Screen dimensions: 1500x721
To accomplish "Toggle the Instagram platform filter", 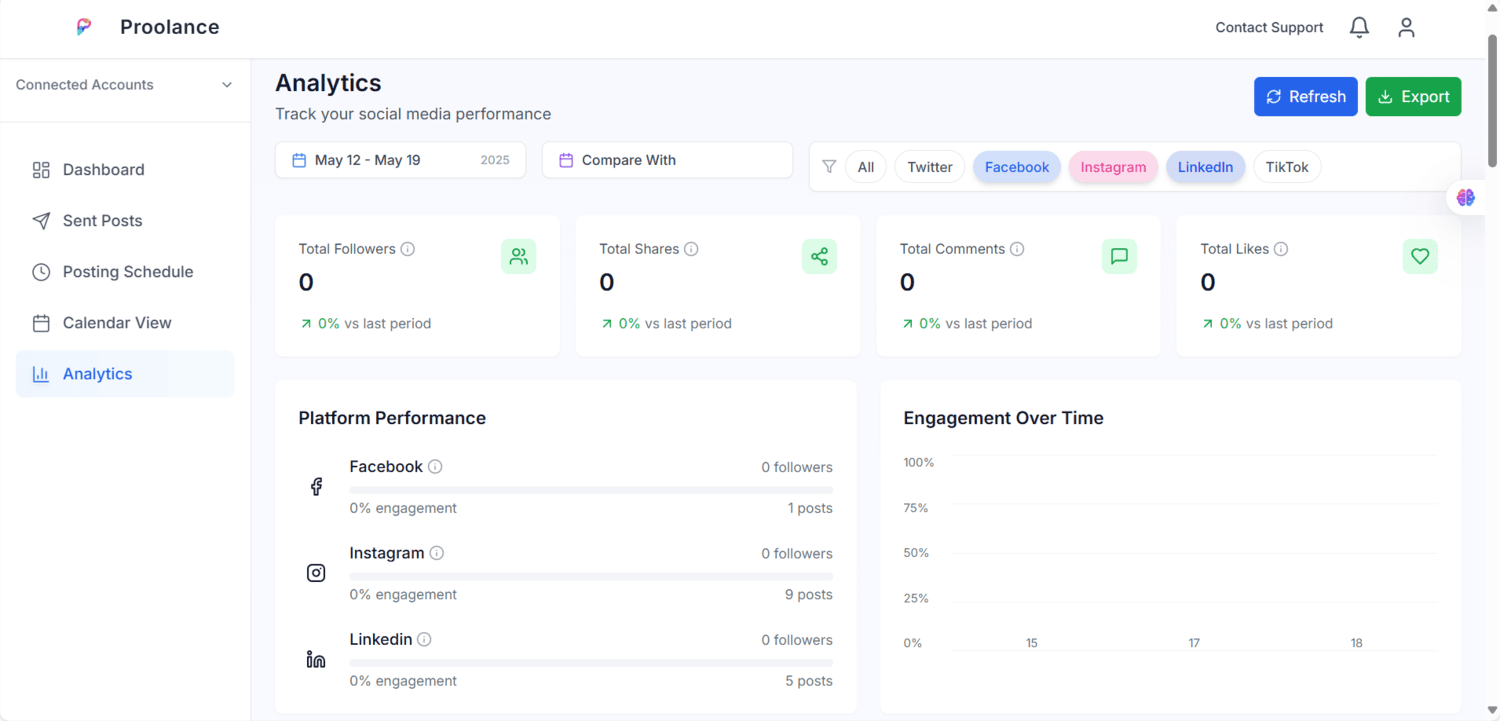I will [x=1112, y=167].
